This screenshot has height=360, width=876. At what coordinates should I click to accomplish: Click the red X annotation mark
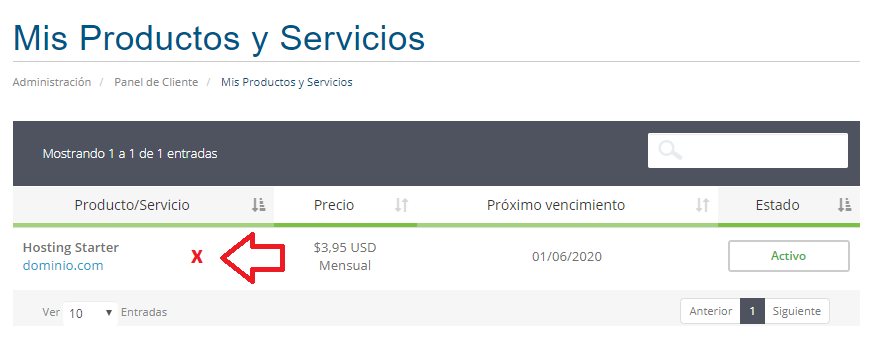pos(197,257)
